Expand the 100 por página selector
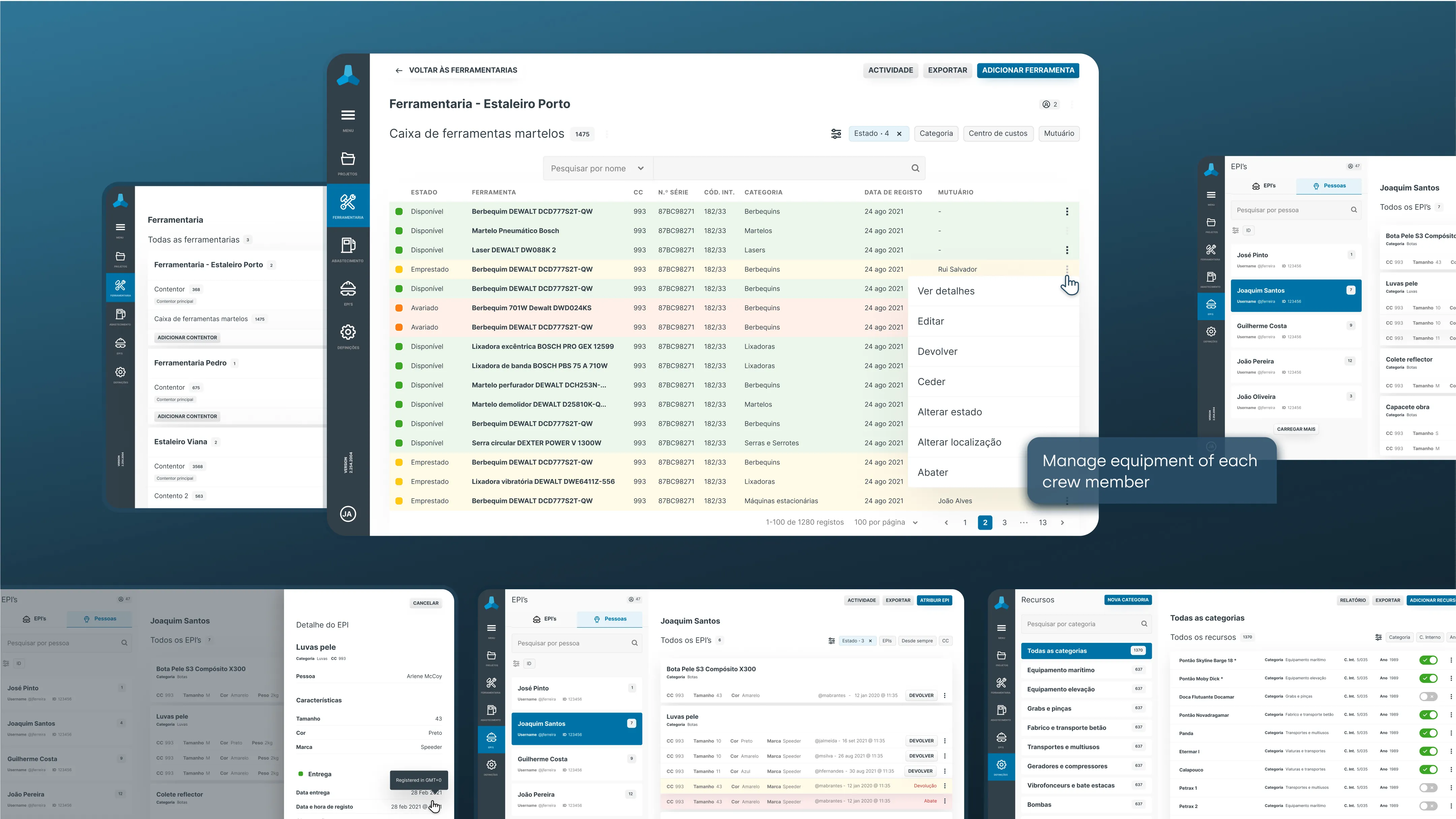Viewport: 1456px width, 819px height. [x=886, y=523]
